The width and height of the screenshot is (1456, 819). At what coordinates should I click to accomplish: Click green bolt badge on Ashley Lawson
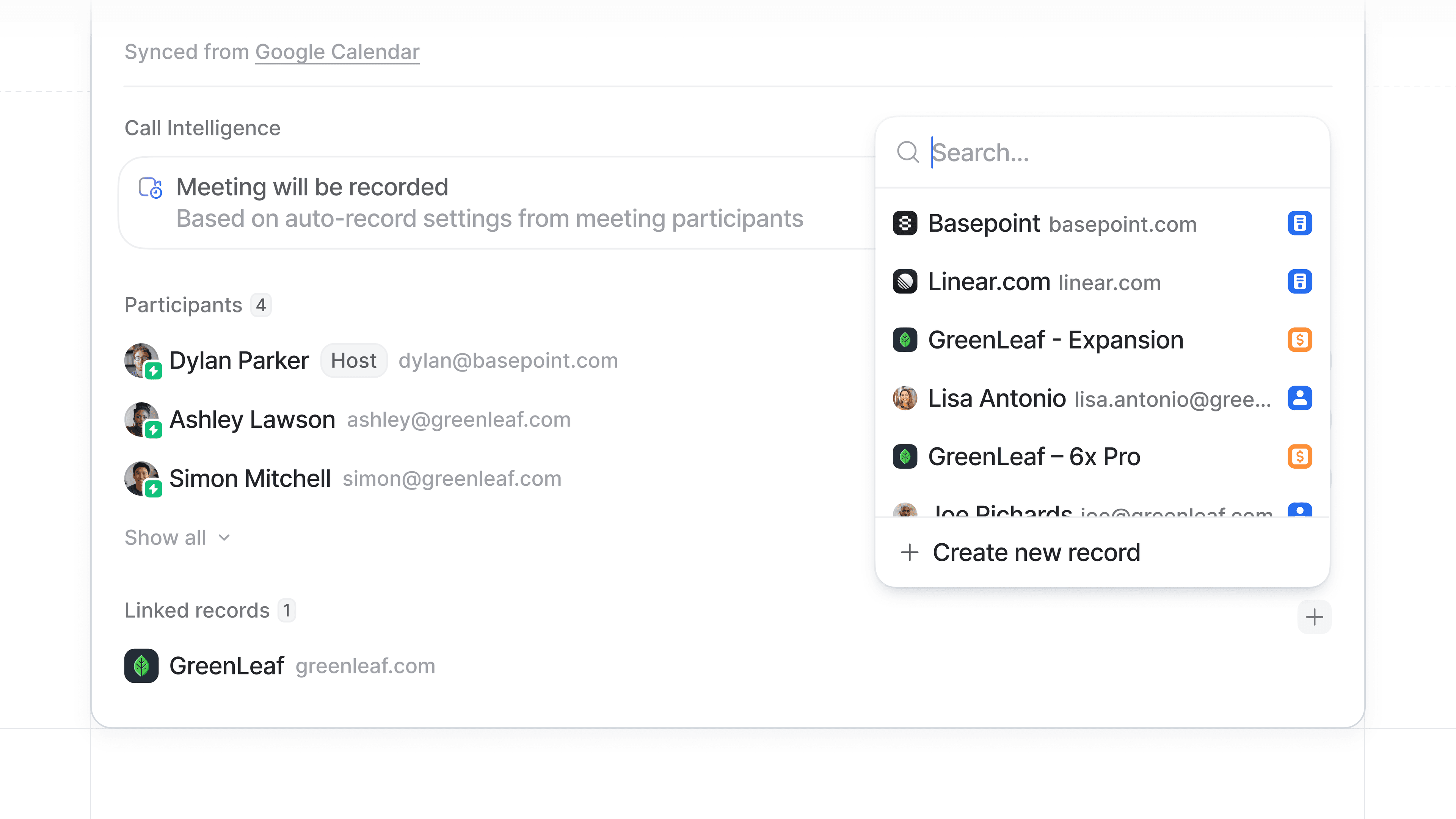tap(153, 430)
